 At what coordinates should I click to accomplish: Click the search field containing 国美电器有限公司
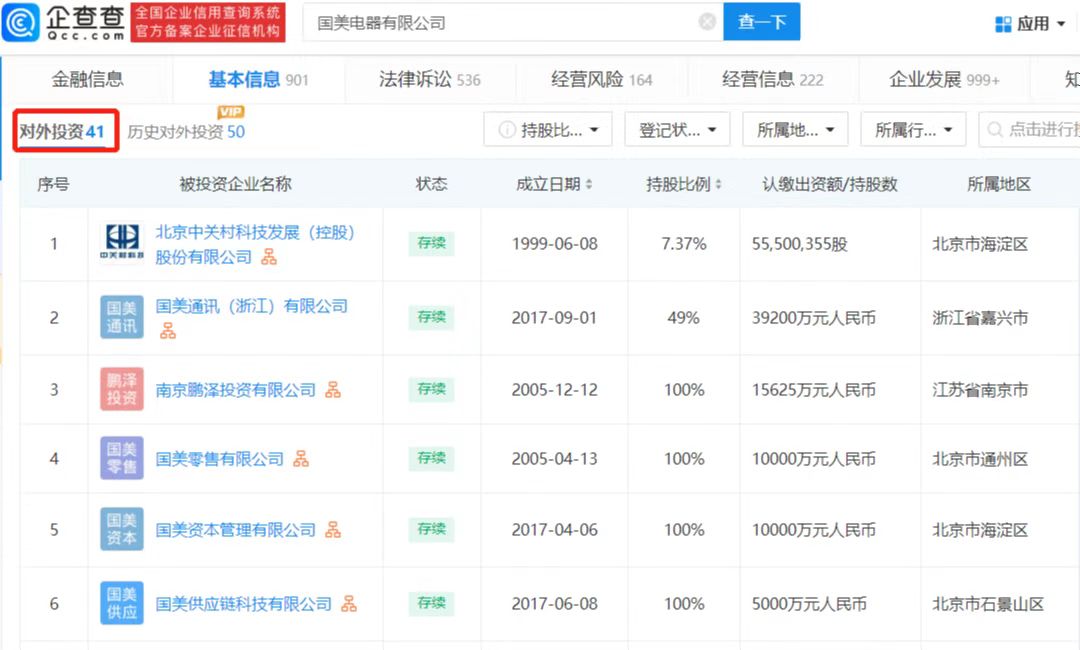tap(513, 22)
